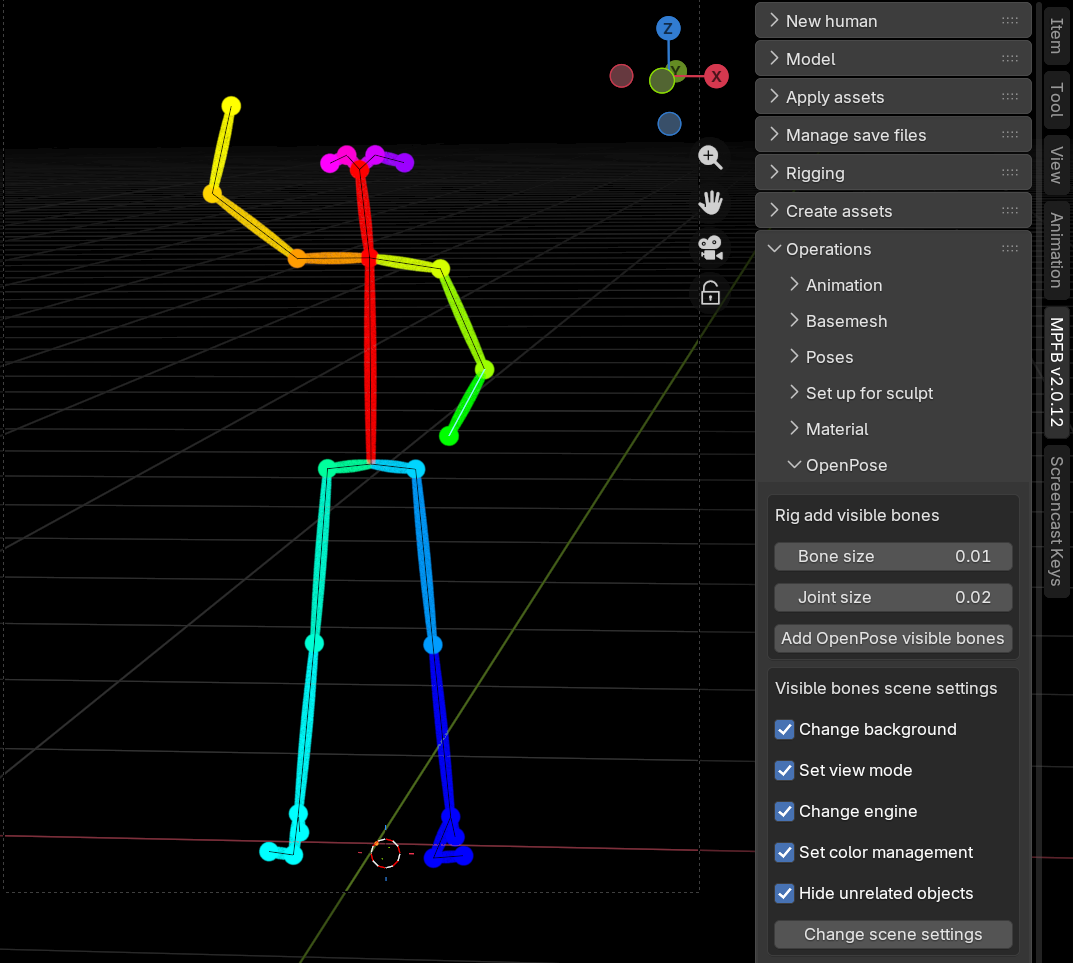Disable the Set view mode checkbox

[785, 771]
